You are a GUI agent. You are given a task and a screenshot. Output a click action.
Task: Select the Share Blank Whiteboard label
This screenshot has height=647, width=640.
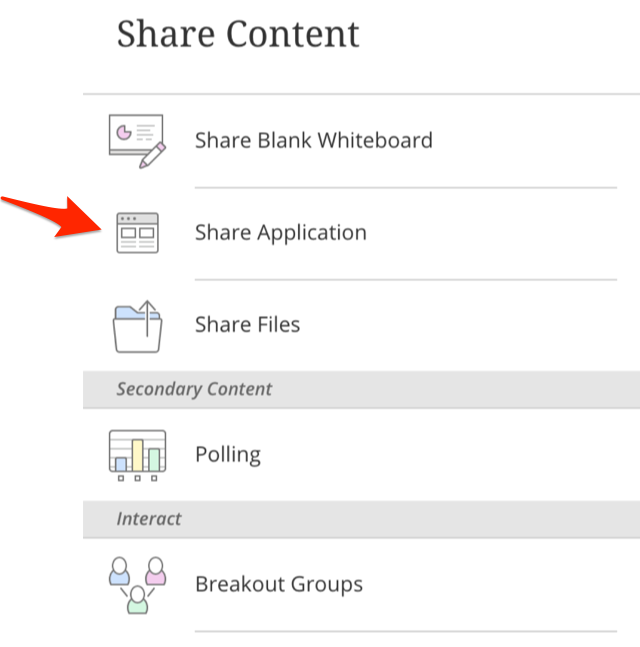tap(314, 140)
